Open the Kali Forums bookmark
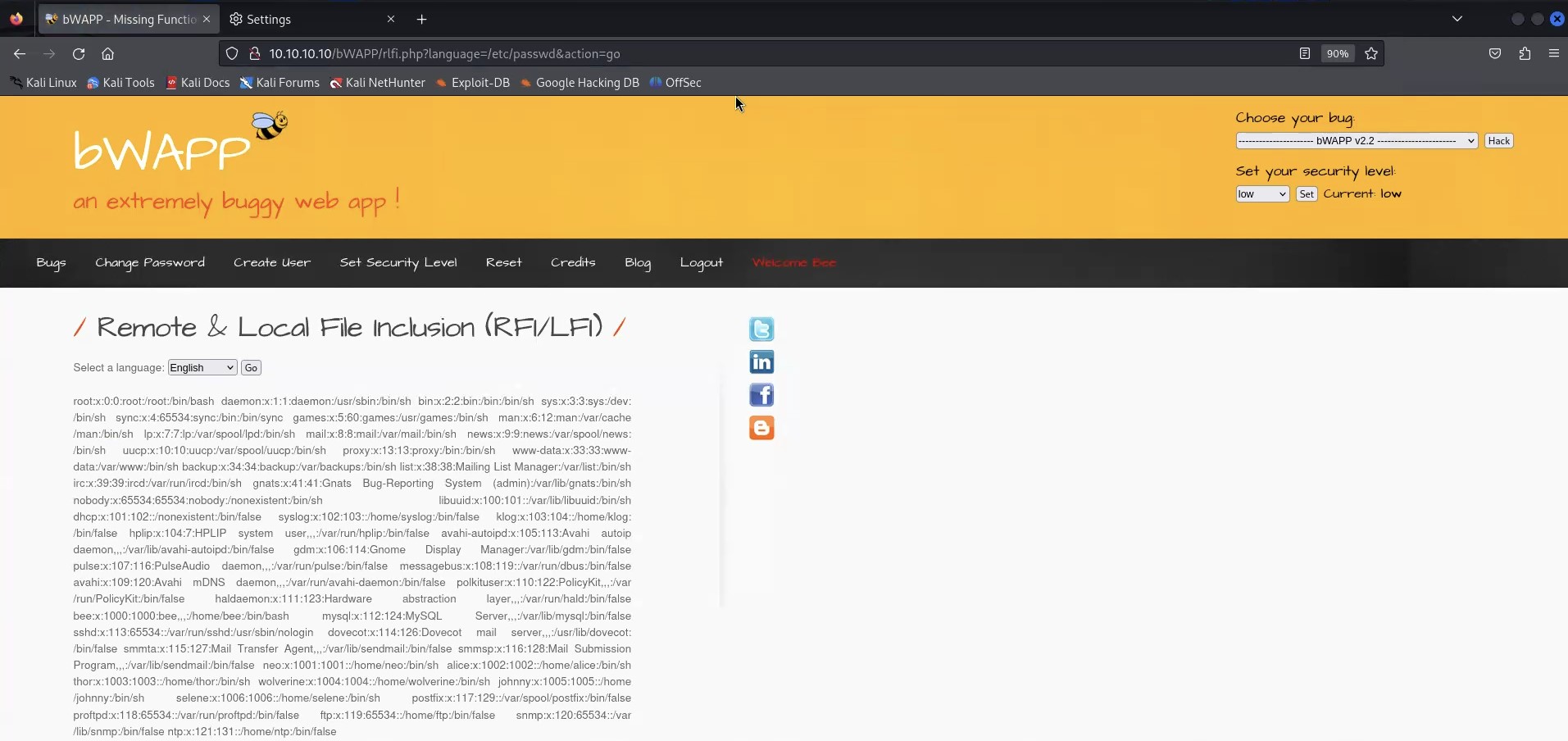 280,83
